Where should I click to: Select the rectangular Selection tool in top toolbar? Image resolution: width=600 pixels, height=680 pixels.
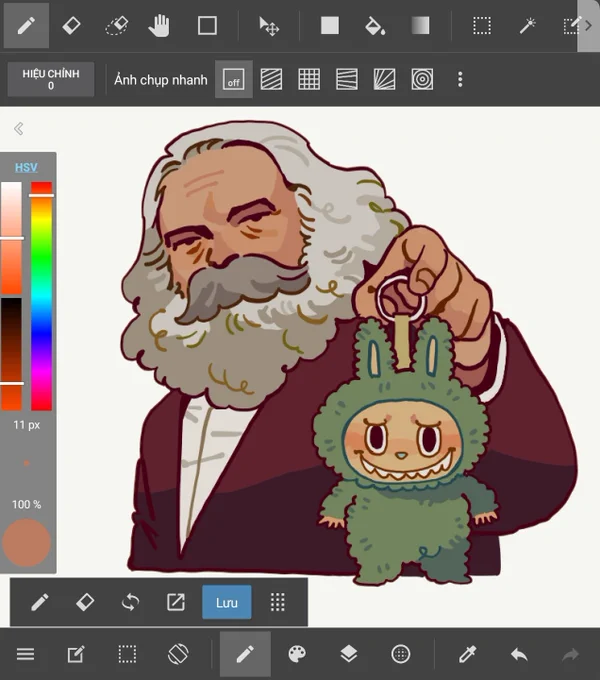pos(482,25)
